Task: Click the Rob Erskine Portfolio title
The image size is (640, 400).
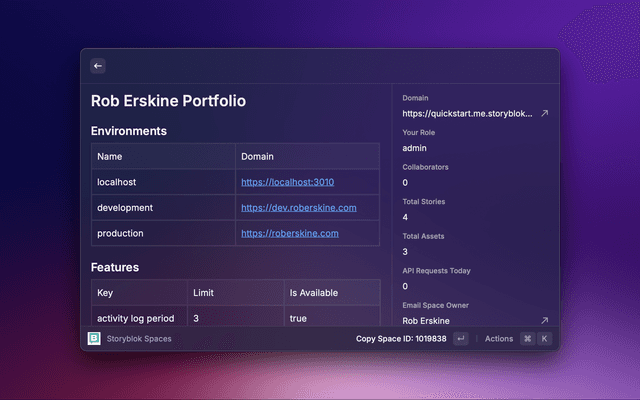Action: point(168,100)
